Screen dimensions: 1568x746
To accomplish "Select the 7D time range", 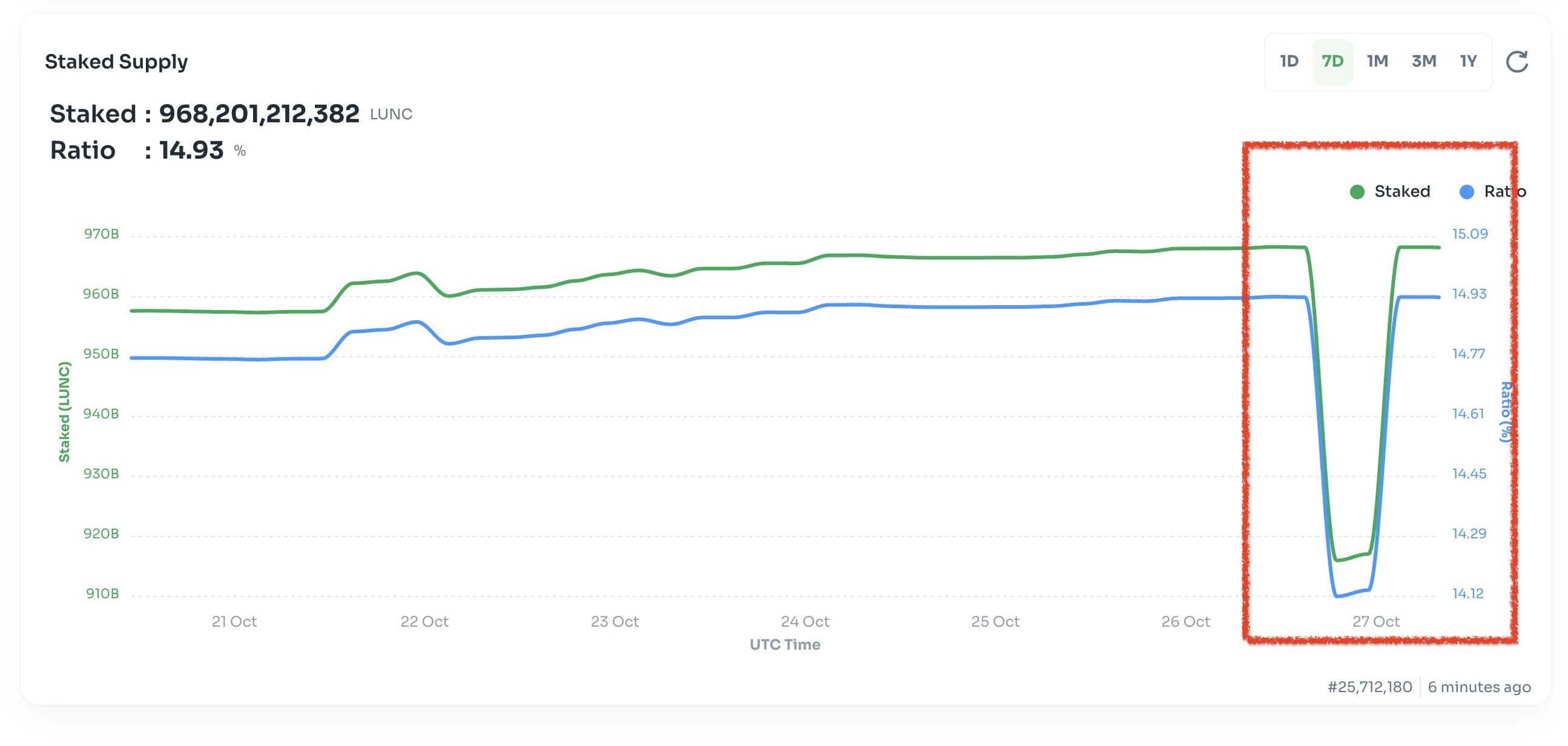I will [x=1332, y=62].
